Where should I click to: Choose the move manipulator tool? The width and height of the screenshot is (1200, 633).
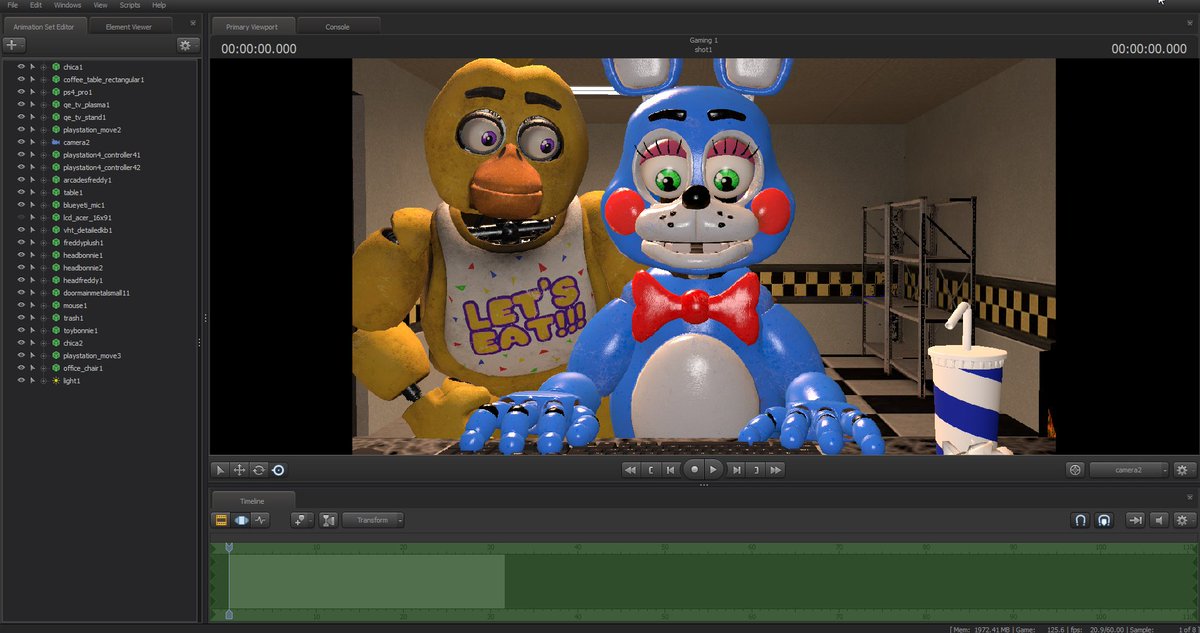pyautogui.click(x=240, y=469)
